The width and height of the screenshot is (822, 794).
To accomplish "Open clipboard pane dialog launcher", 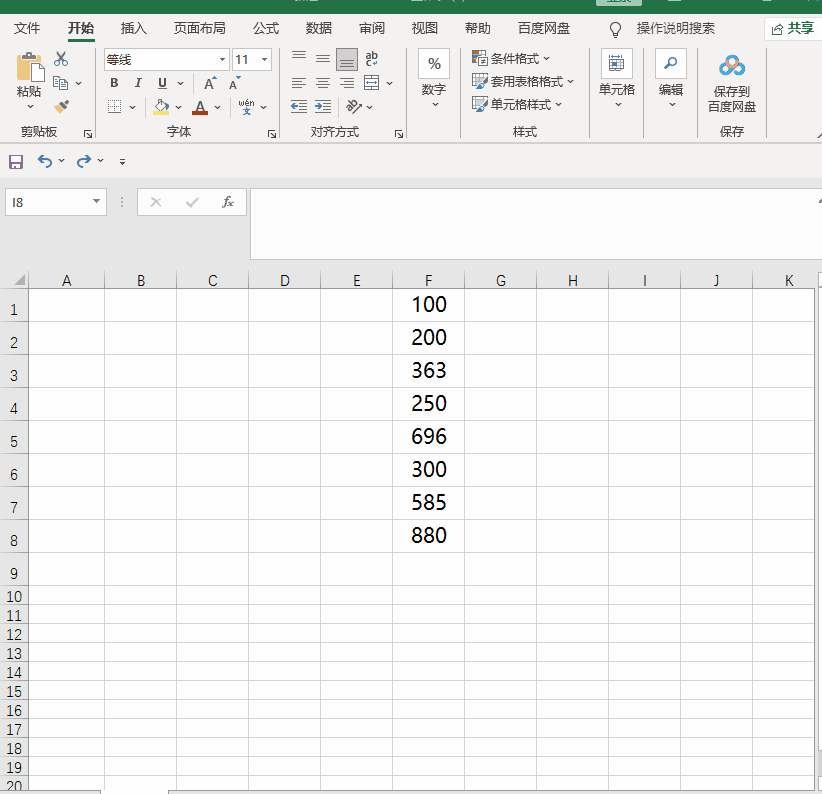I will point(88,134).
